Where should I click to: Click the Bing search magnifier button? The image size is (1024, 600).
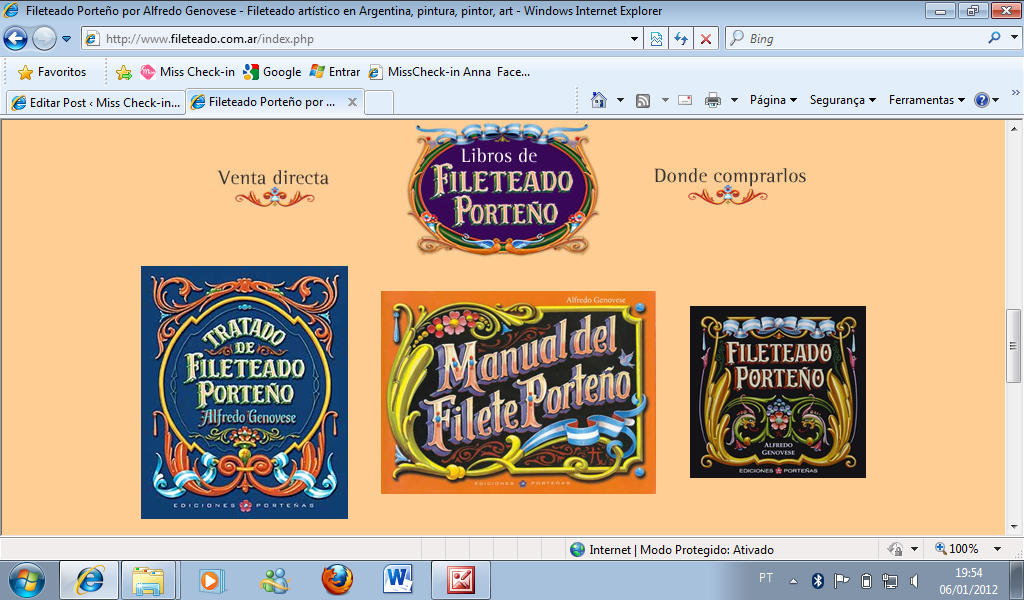pyautogui.click(x=994, y=39)
